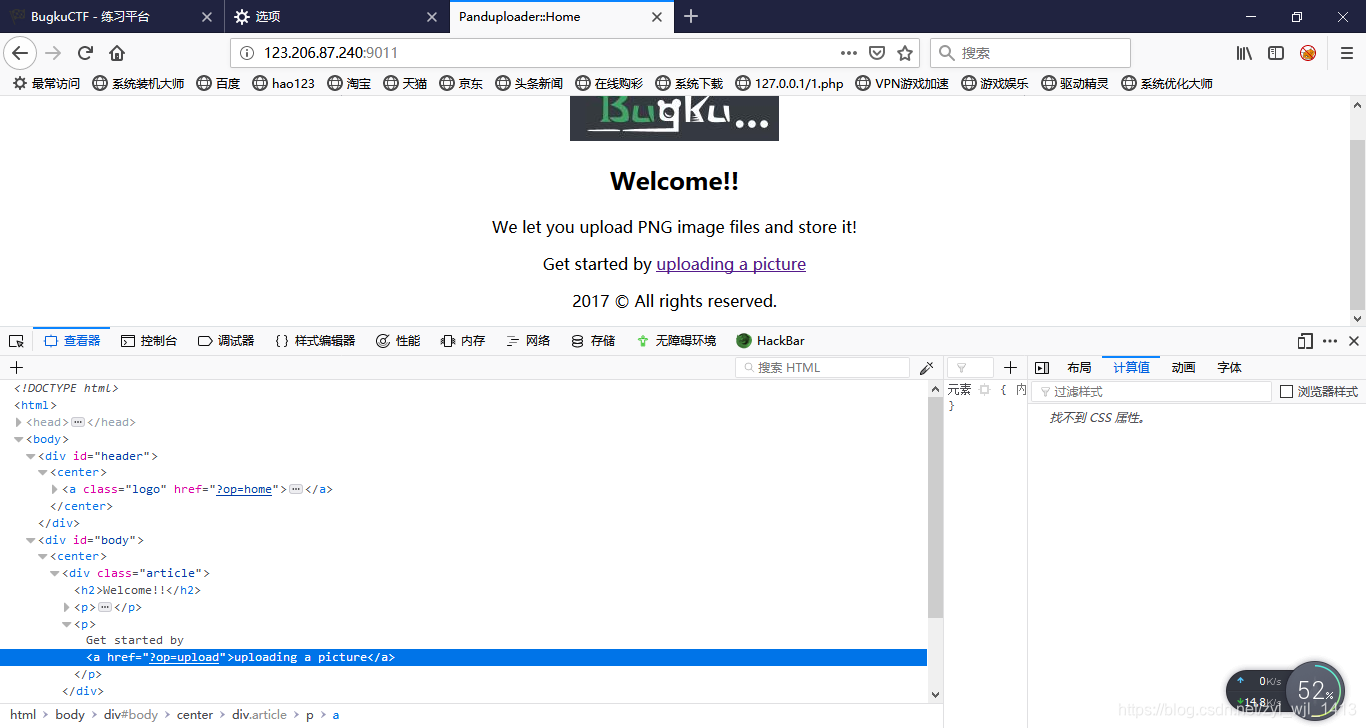This screenshot has width=1366, height=728.
Task: Activate the element picker tool in devtools
Action: point(16,341)
